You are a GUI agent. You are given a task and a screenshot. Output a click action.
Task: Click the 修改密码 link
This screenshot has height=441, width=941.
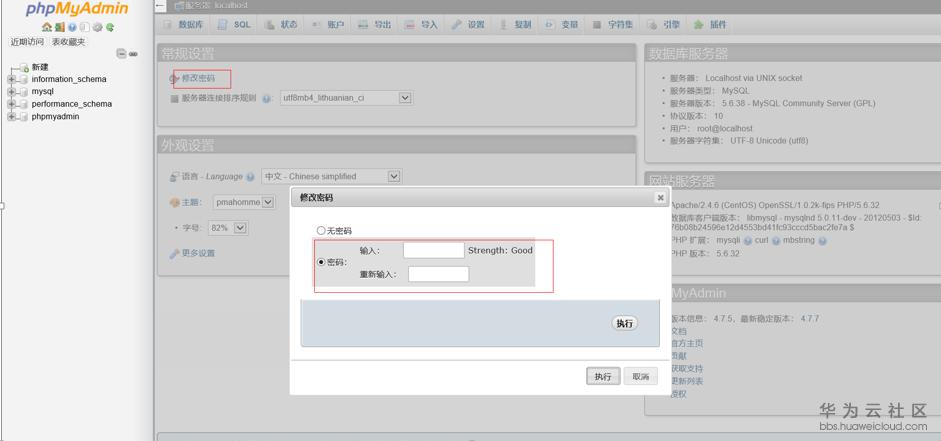coord(198,78)
